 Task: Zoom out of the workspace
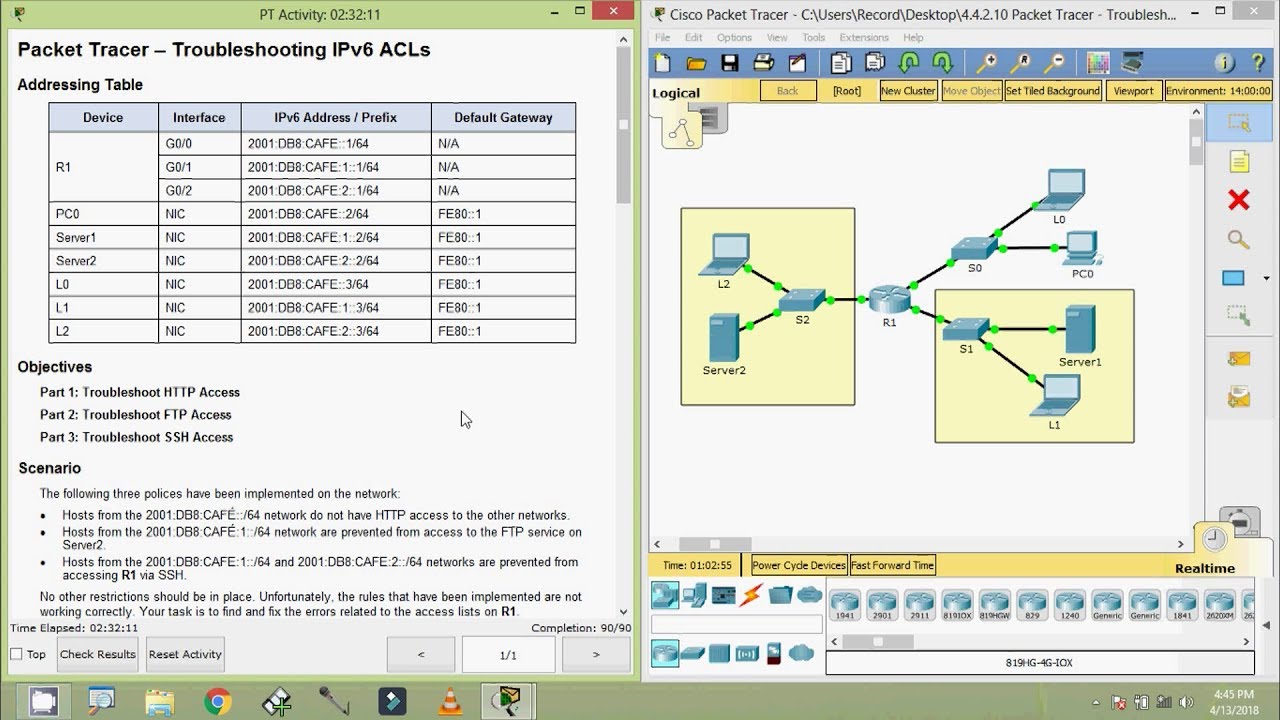click(x=1054, y=63)
